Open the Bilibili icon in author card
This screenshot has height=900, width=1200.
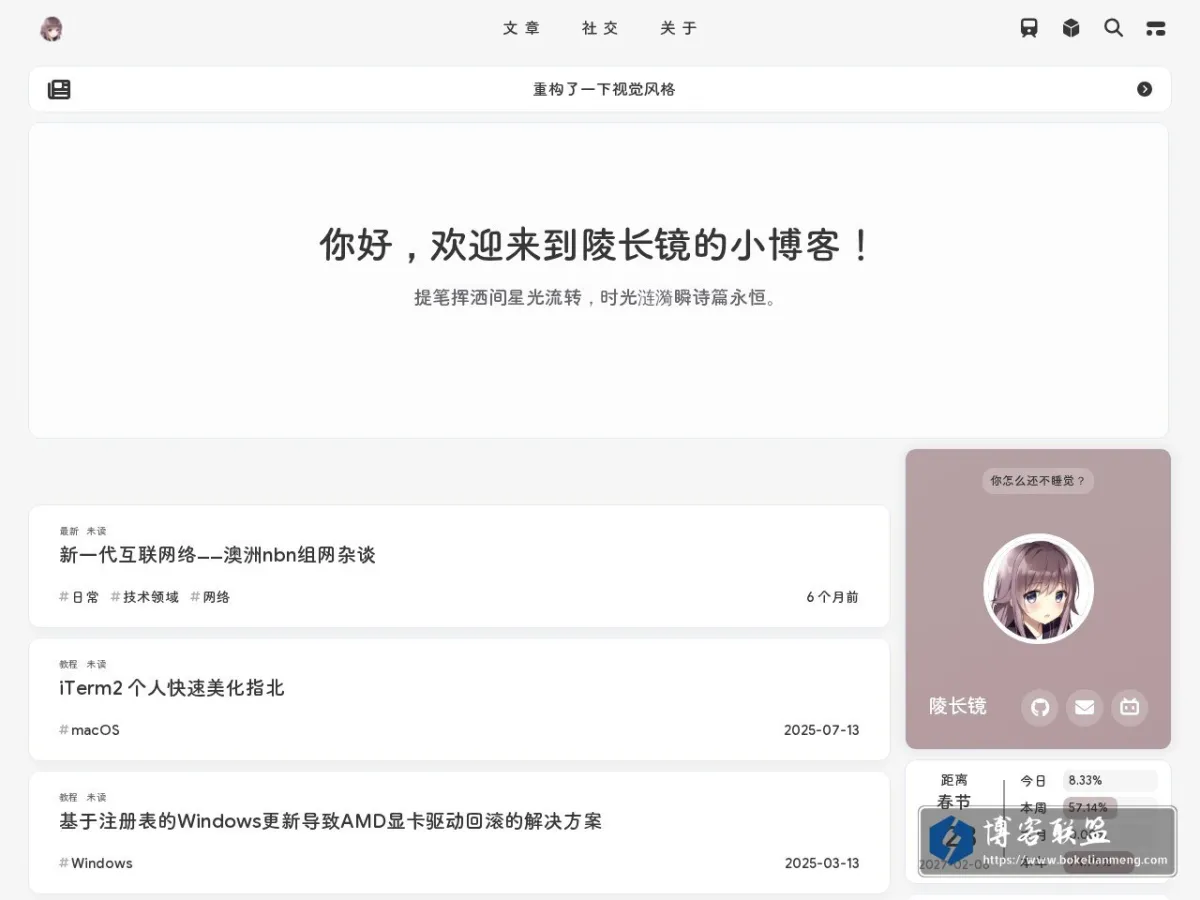1130,708
